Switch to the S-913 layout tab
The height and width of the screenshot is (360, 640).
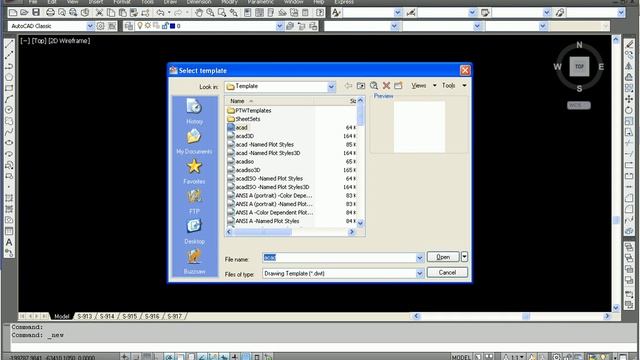coord(85,316)
